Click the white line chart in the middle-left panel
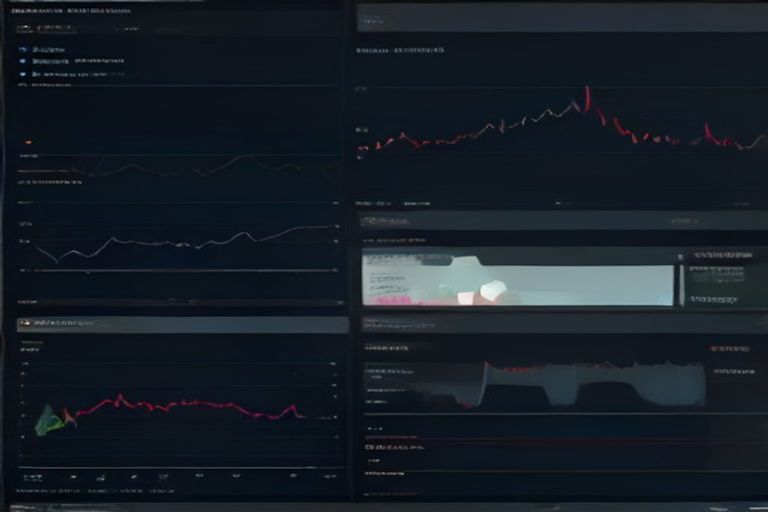This screenshot has height=512, width=768. [x=186, y=243]
